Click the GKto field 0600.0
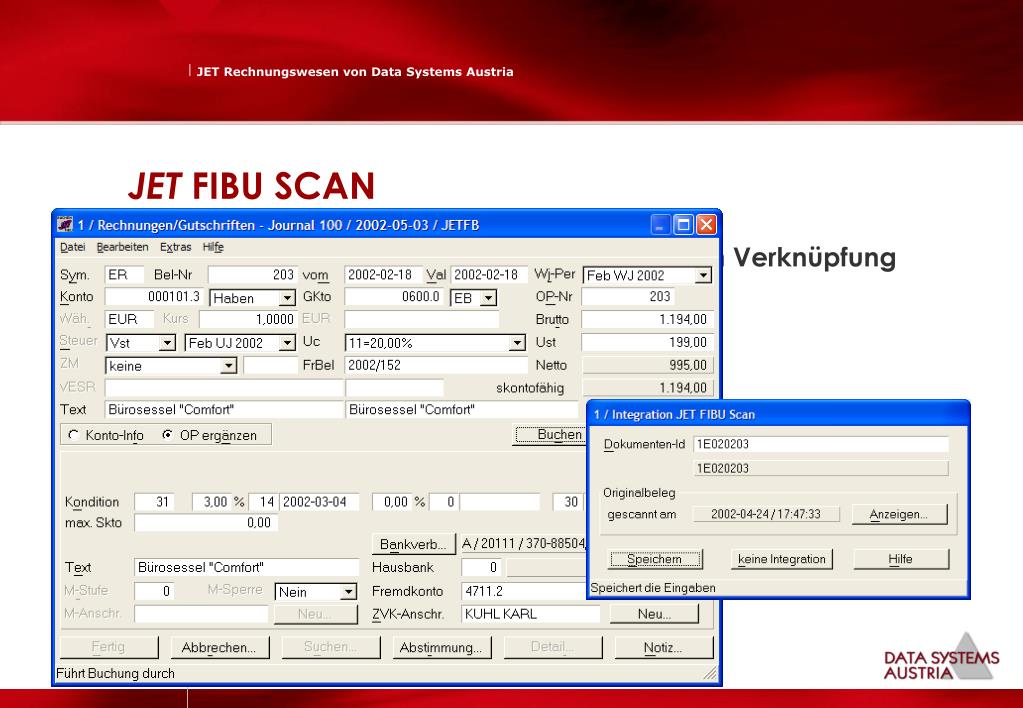 coord(394,297)
